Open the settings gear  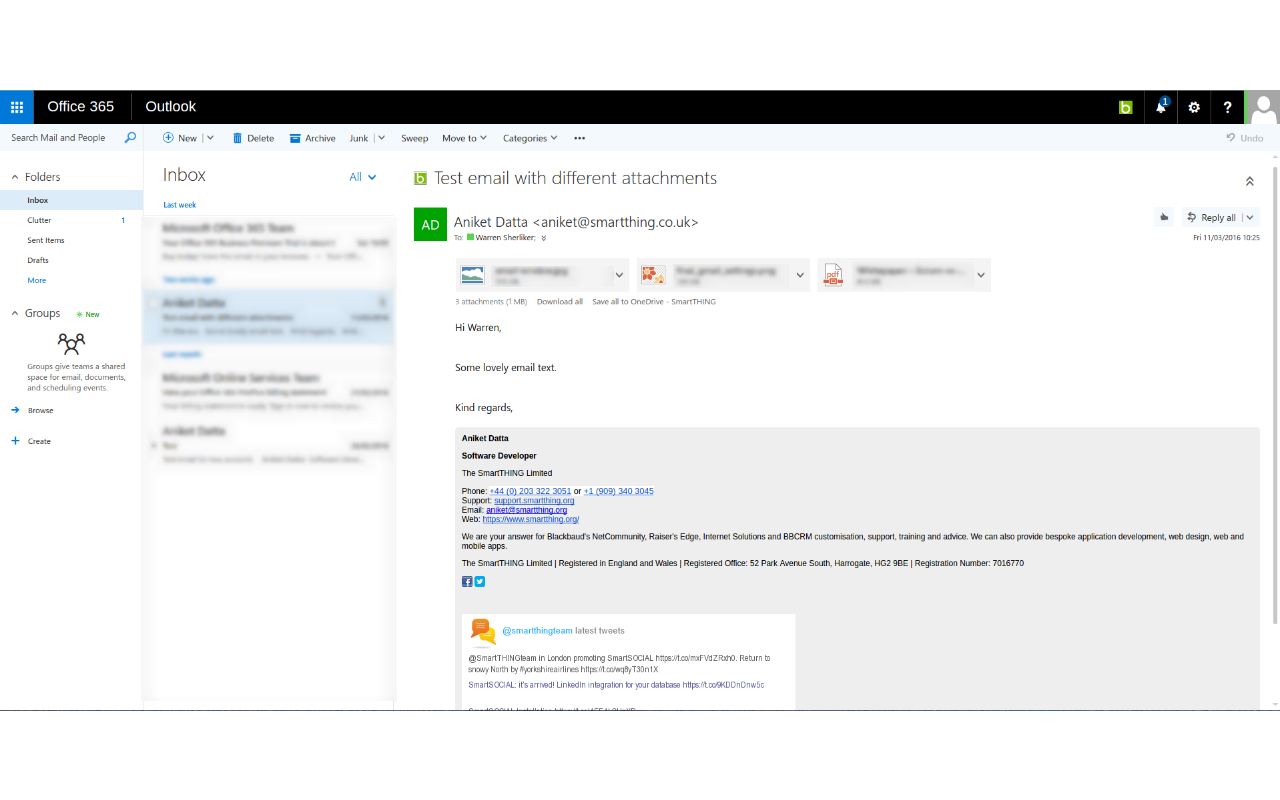pyautogui.click(x=1194, y=107)
